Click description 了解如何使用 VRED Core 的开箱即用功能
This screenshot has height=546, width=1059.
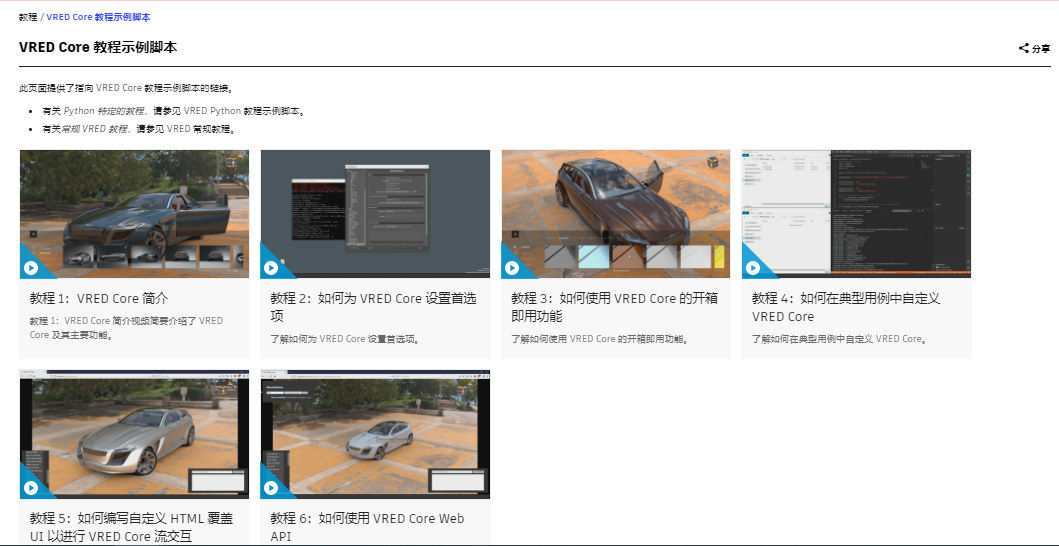coord(600,339)
